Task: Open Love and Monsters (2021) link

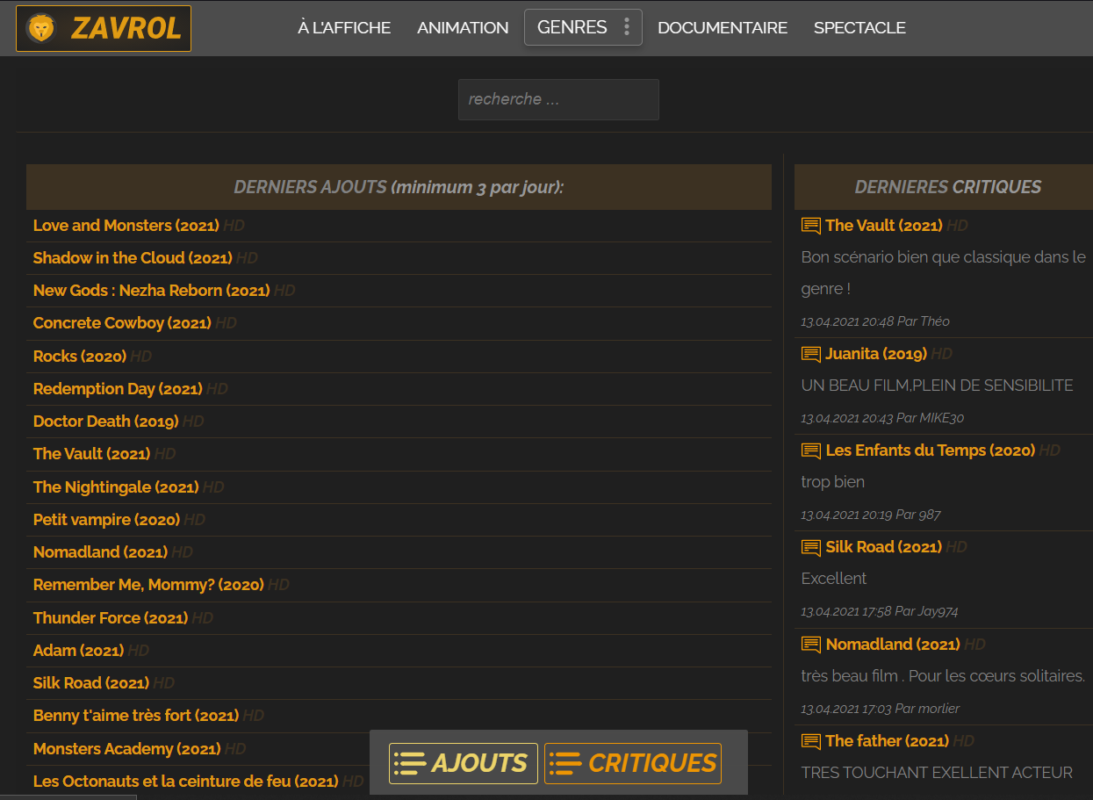Action: pyautogui.click(x=126, y=225)
